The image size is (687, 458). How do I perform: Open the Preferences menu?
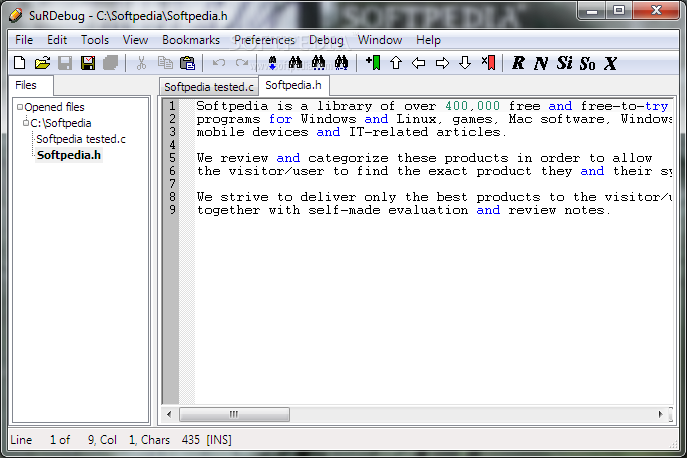click(x=264, y=40)
